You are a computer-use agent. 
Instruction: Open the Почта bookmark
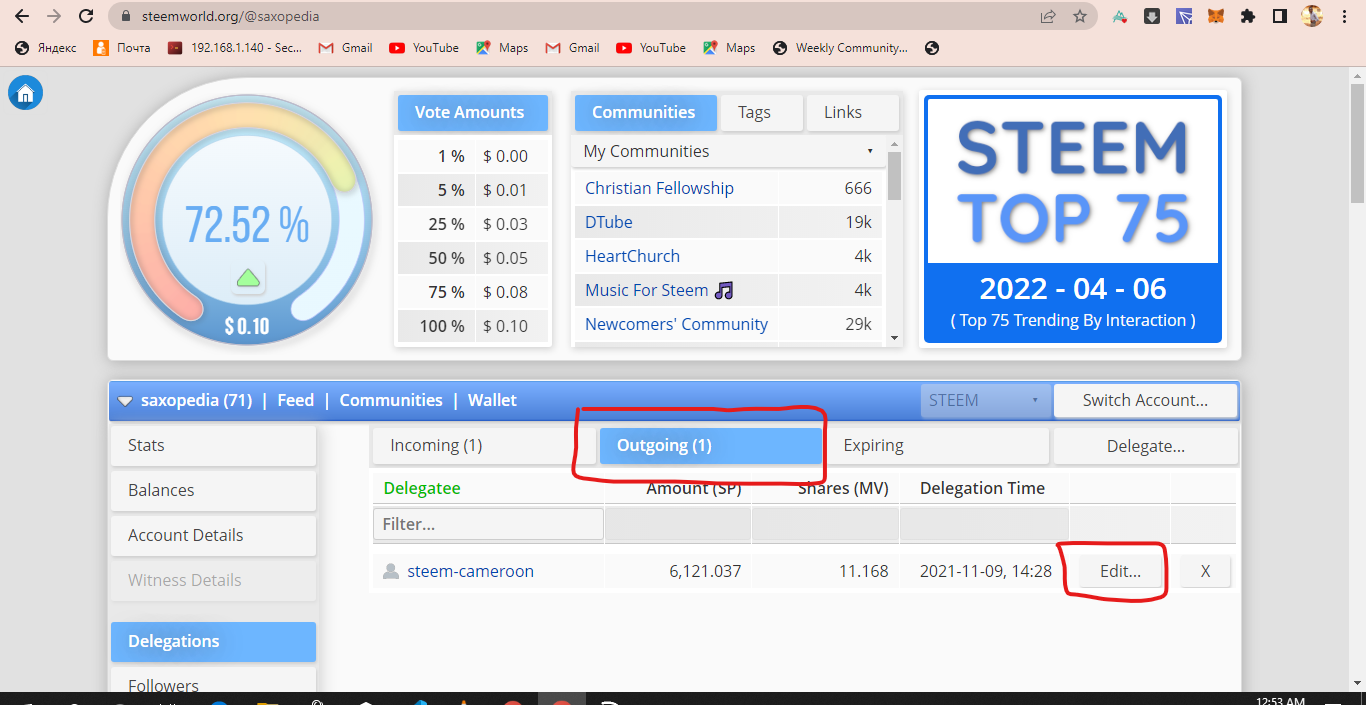(122, 47)
